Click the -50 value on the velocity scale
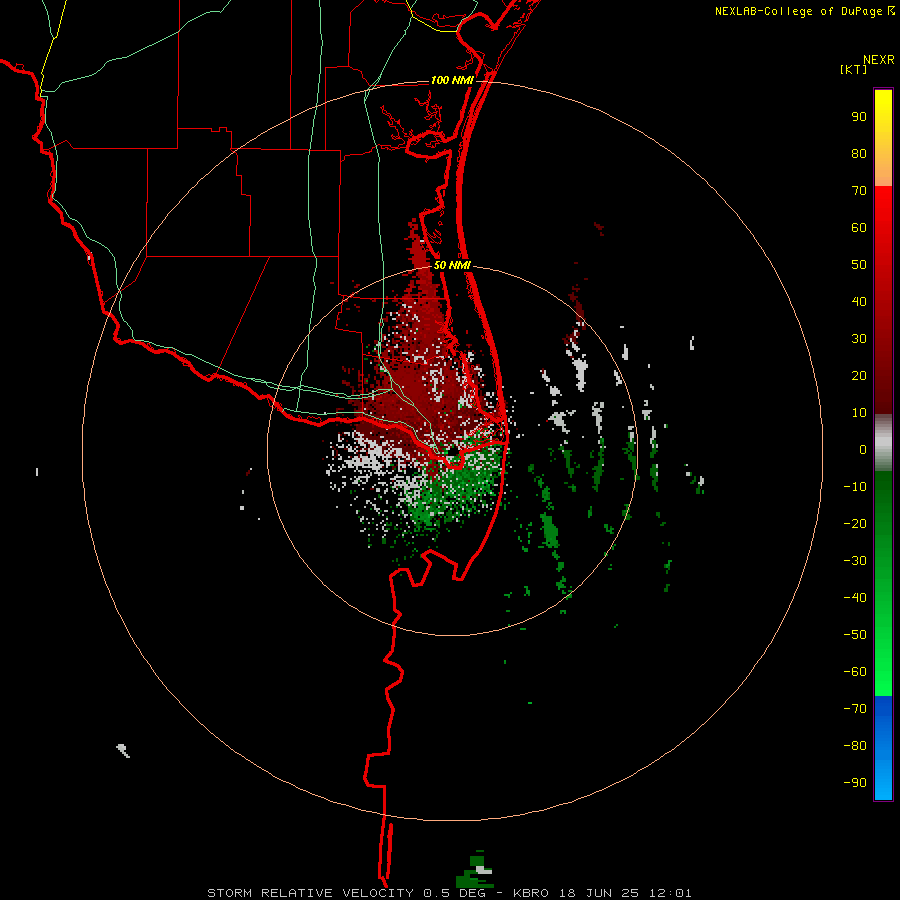The height and width of the screenshot is (900, 900). [x=855, y=635]
